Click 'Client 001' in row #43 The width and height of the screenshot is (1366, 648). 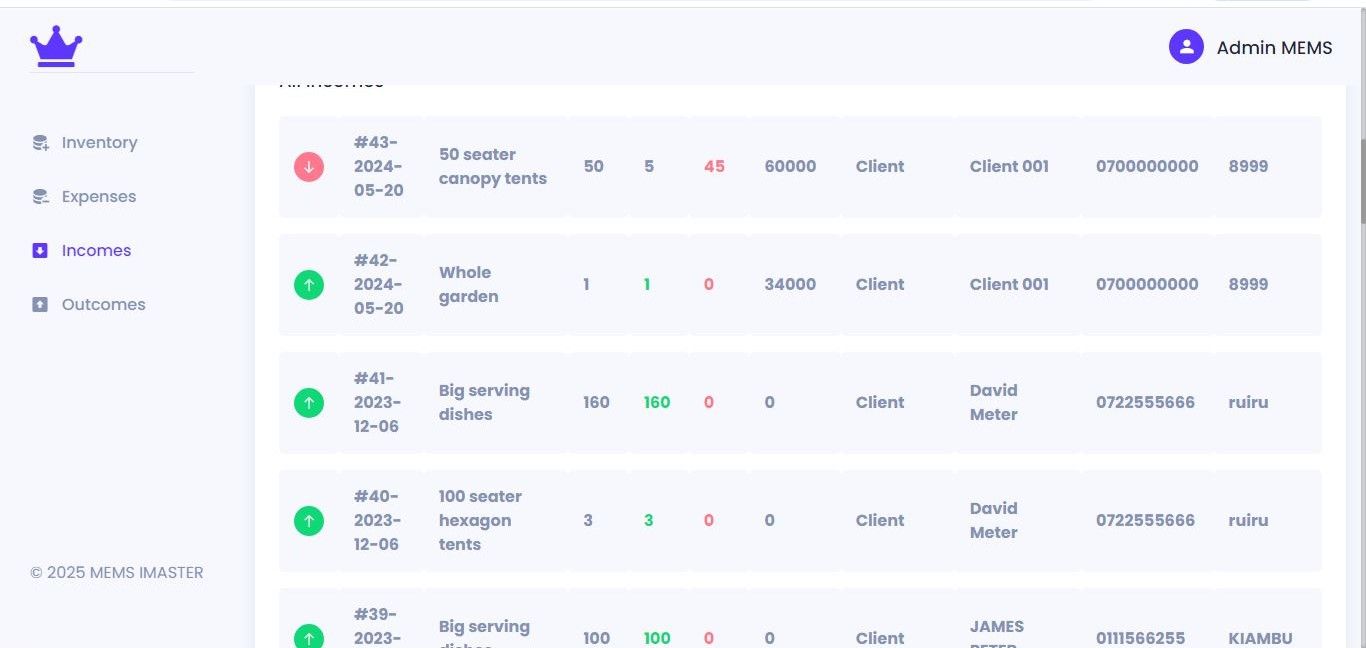pos(1009,167)
